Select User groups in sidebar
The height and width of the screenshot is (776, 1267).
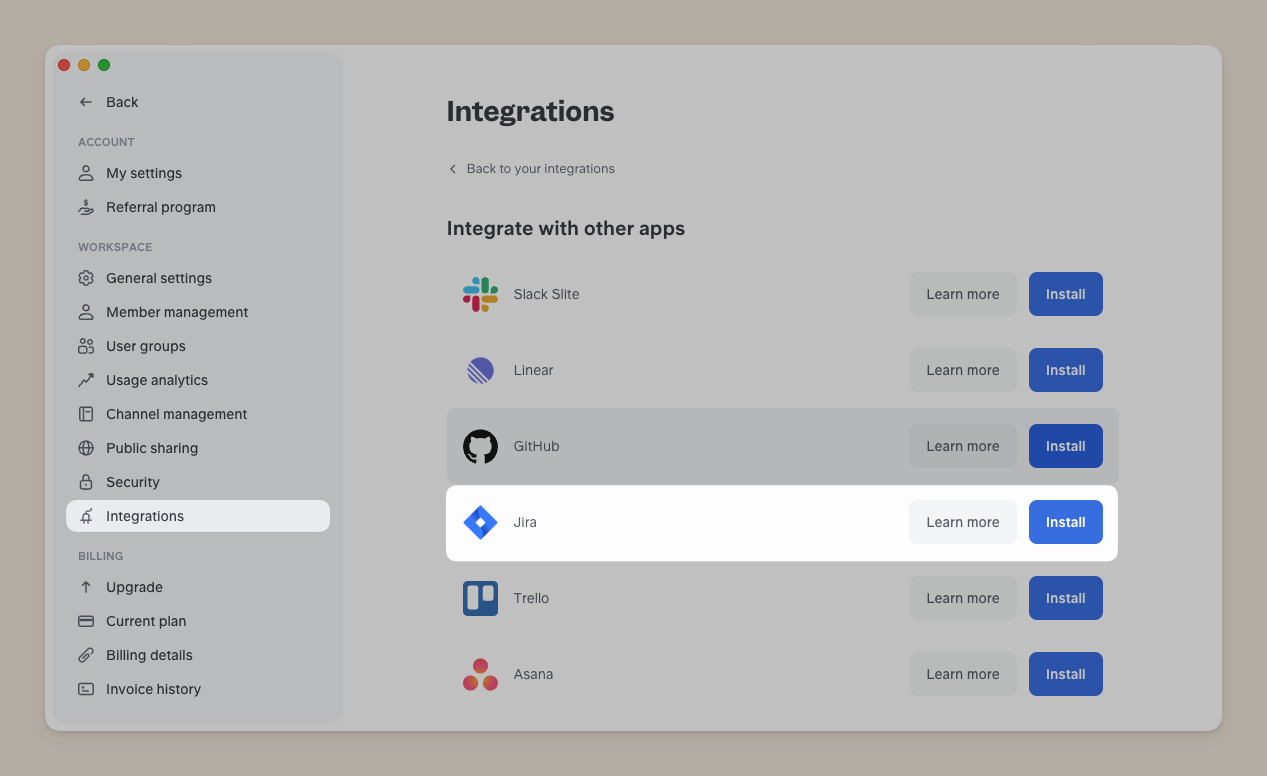198,346
